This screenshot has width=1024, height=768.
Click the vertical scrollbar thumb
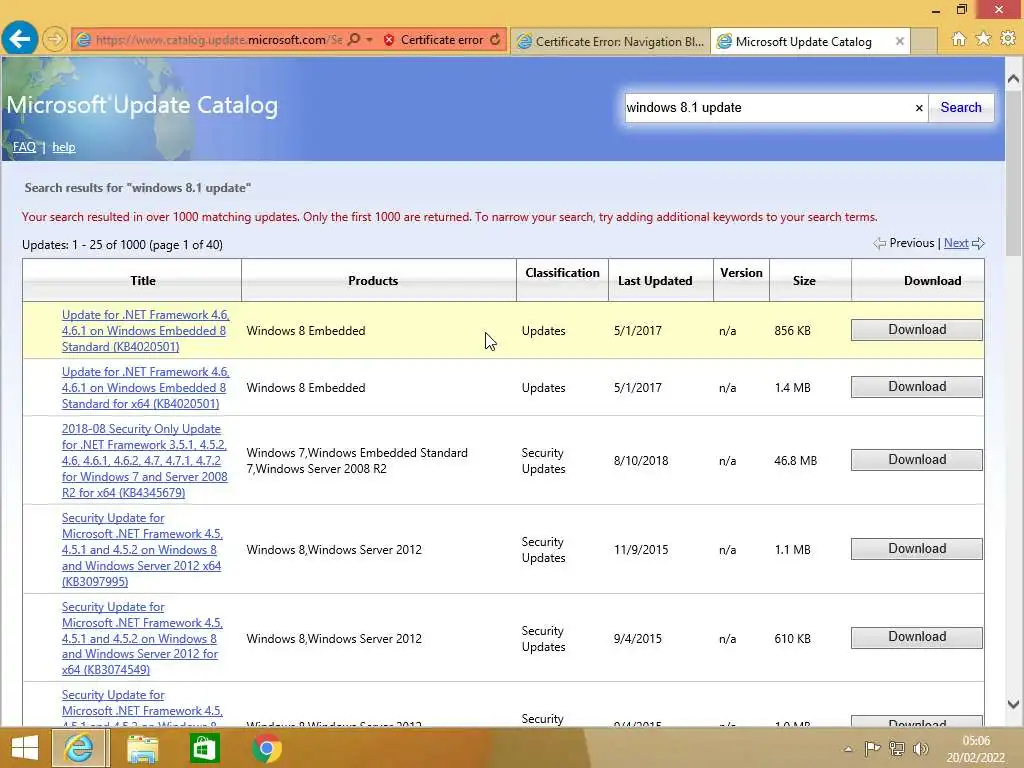[1014, 174]
